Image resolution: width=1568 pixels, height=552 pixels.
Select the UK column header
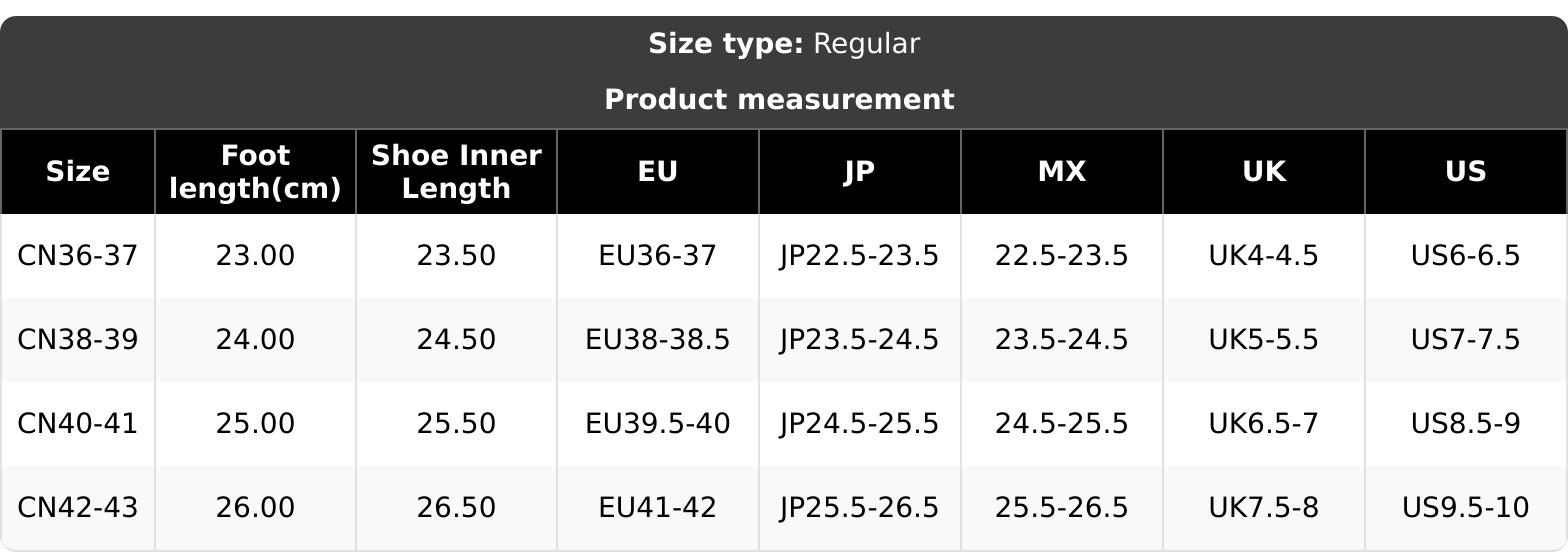tap(1263, 172)
